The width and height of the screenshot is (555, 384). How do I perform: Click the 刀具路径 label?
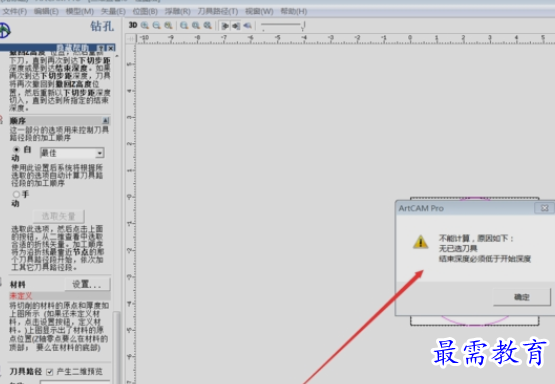(25, 372)
